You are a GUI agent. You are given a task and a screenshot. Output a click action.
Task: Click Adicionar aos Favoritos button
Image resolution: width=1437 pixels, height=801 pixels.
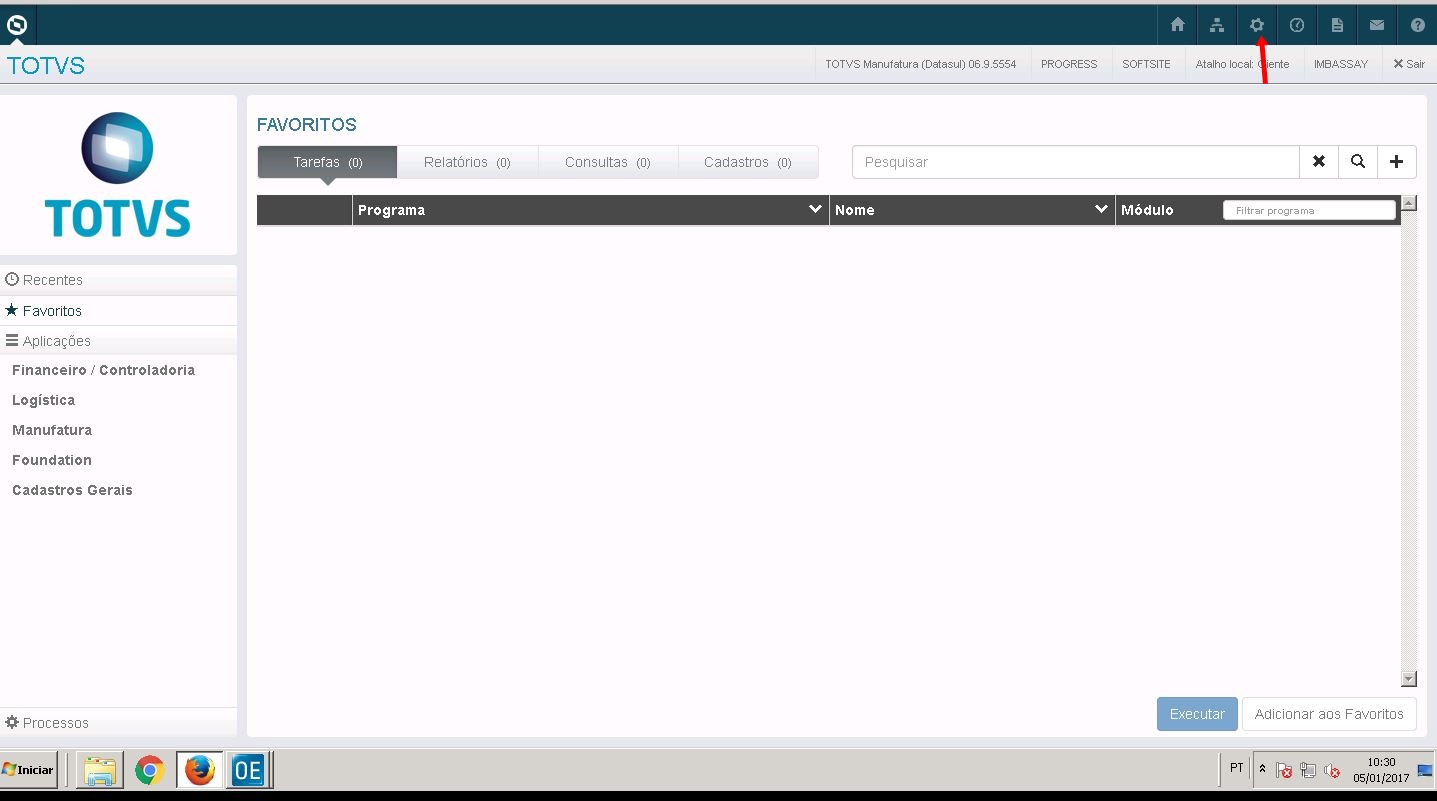click(x=1329, y=714)
